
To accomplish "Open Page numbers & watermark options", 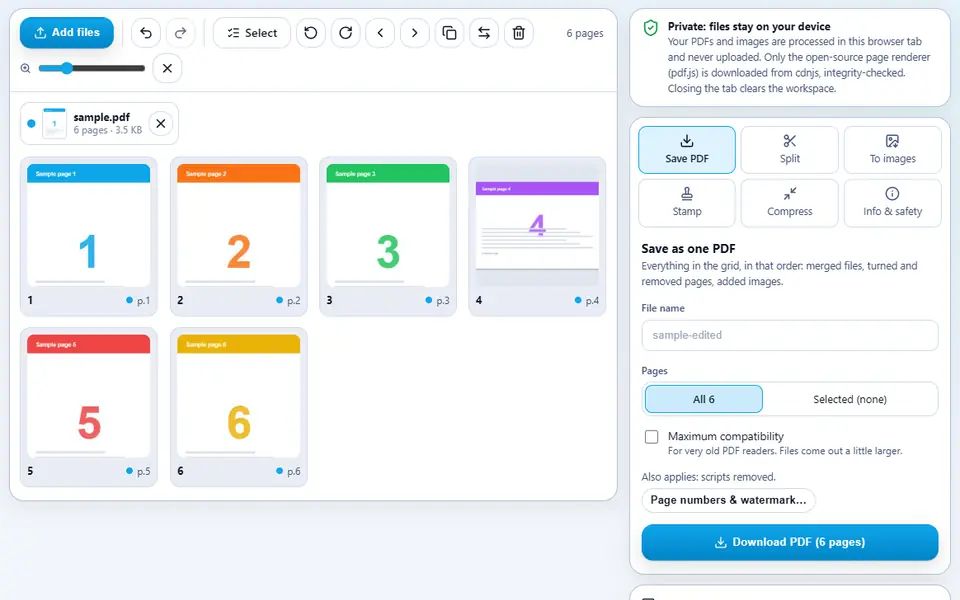I will tap(729, 500).
